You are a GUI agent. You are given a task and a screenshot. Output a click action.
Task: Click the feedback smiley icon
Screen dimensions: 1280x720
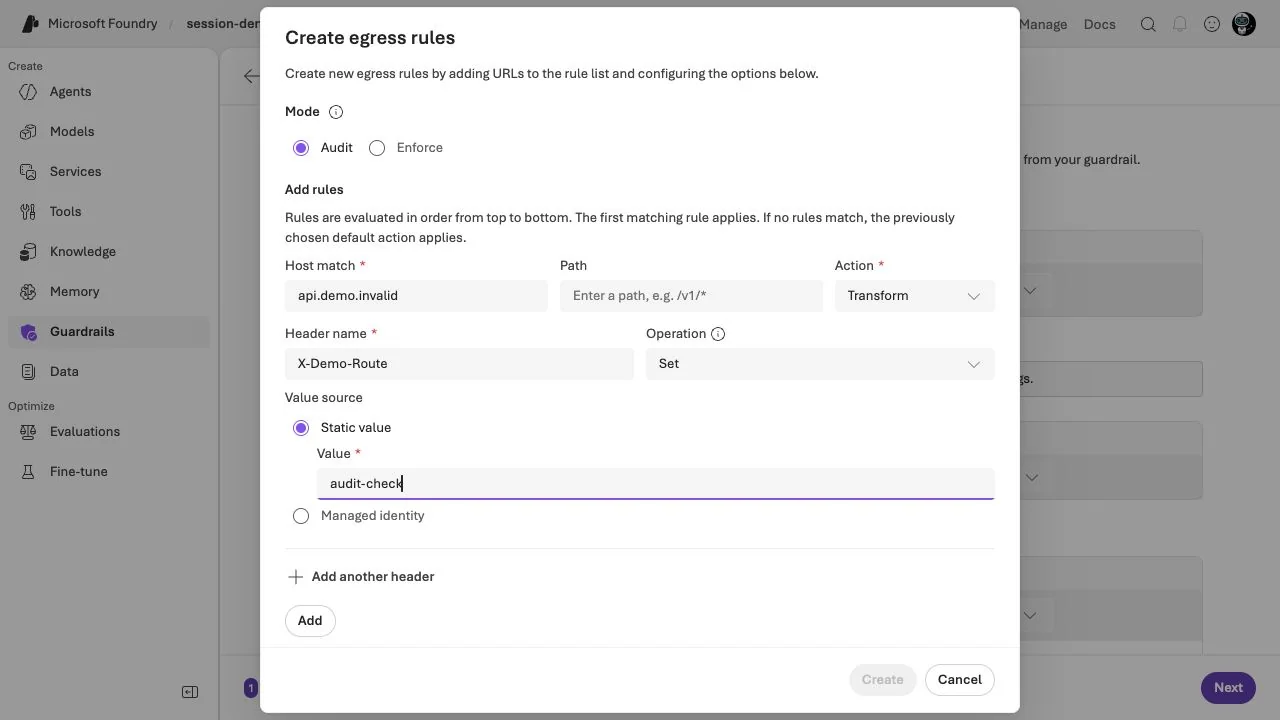tap(1212, 24)
